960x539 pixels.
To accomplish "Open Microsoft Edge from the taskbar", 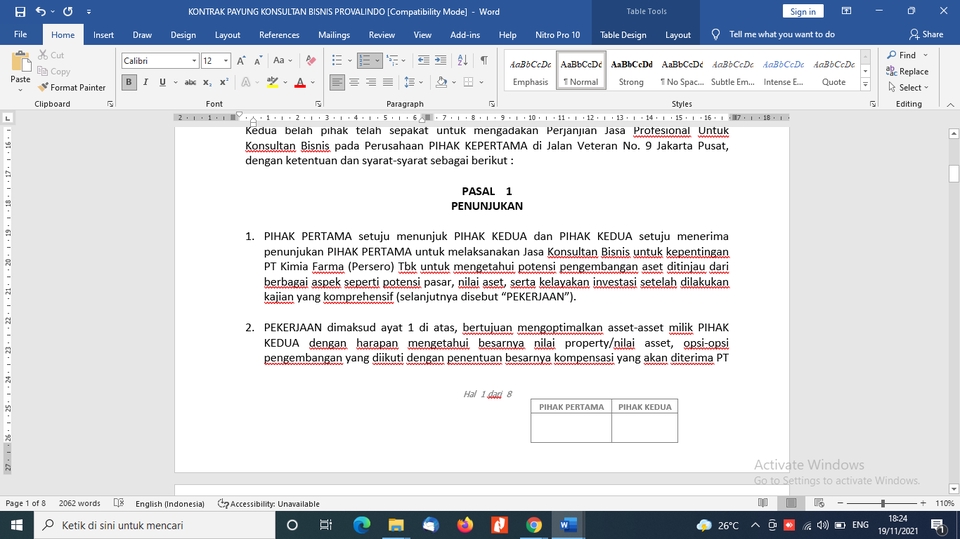I will pyautogui.click(x=362, y=525).
